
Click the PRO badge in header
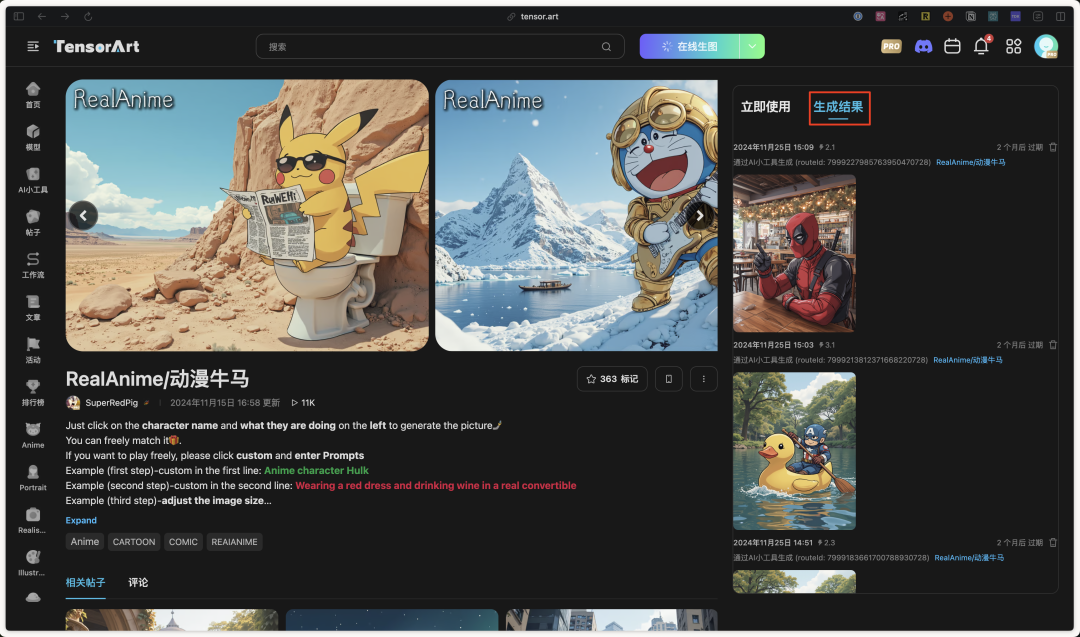(x=891, y=46)
